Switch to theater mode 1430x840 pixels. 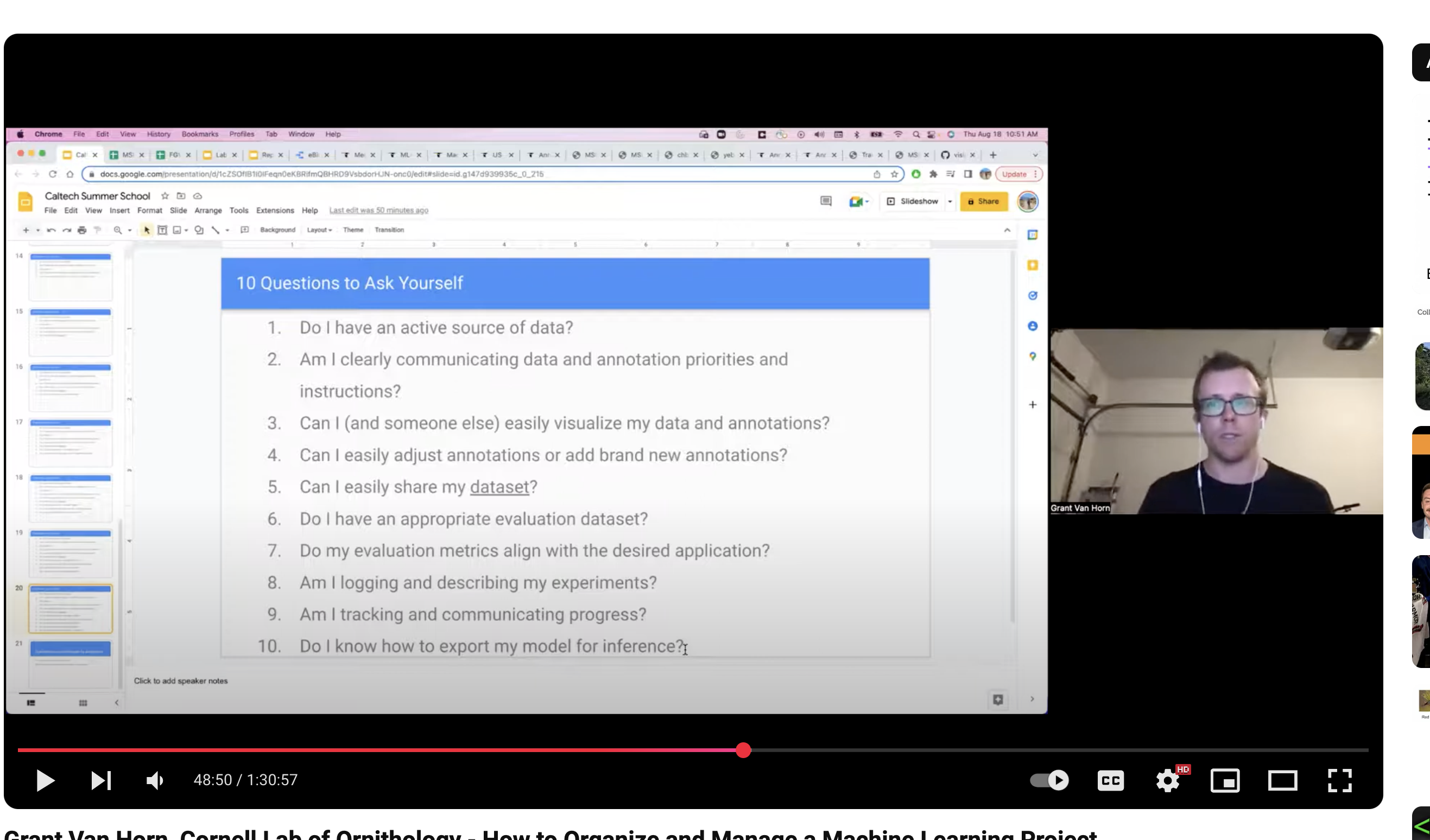[x=1282, y=780]
